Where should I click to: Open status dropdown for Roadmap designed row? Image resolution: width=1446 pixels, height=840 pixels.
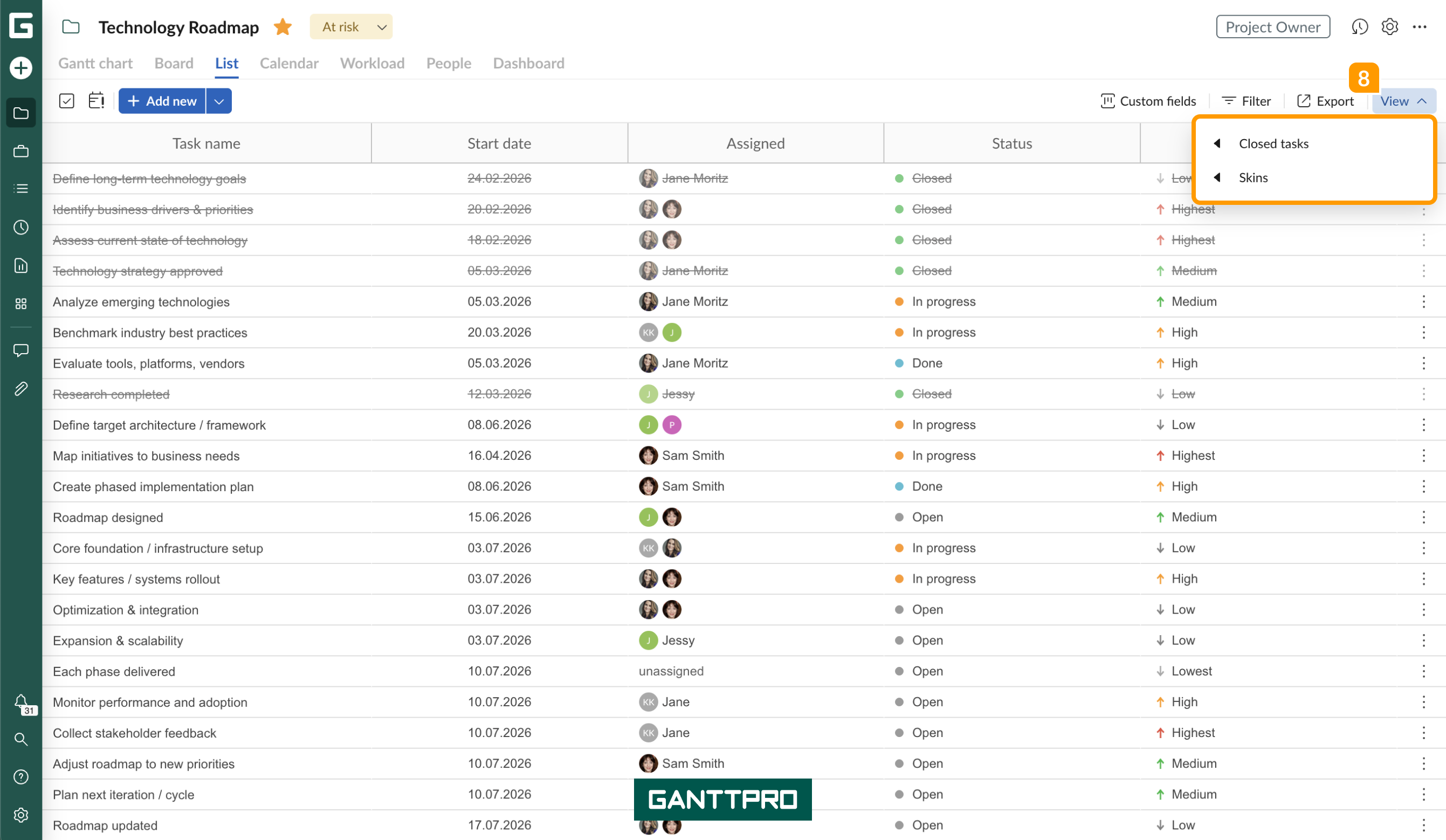pos(919,517)
